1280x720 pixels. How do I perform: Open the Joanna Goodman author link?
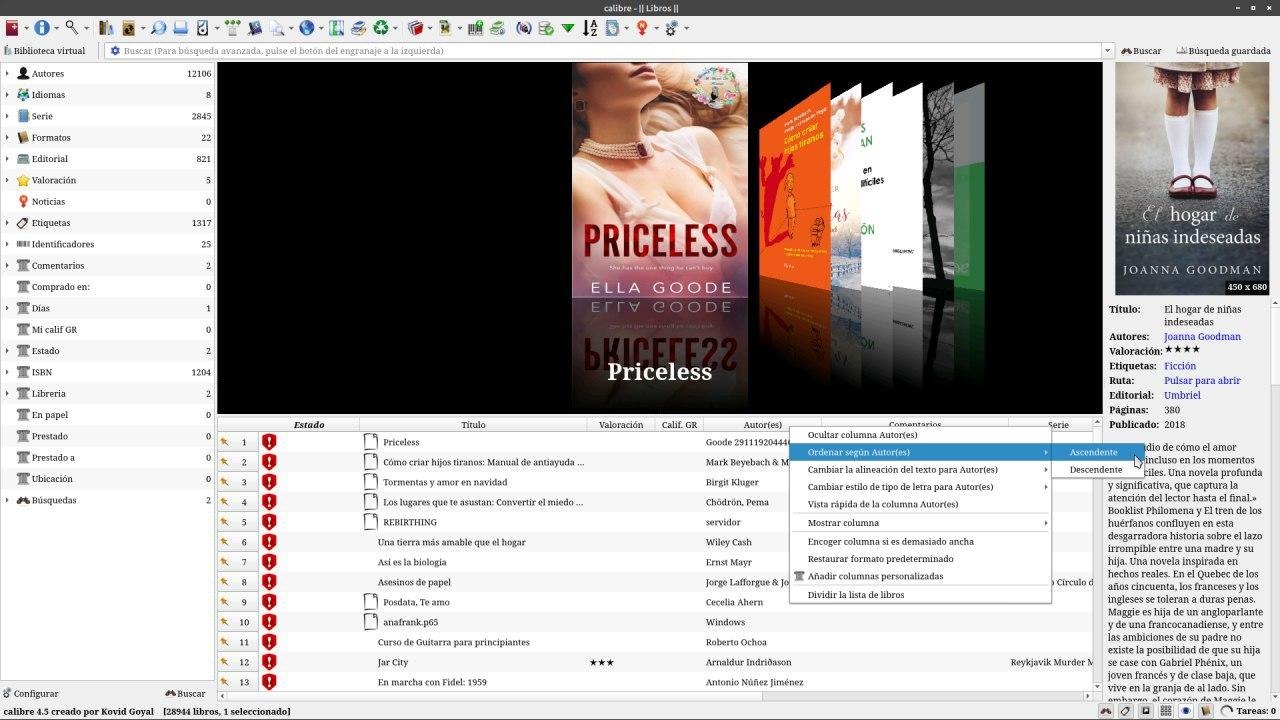coord(1202,337)
